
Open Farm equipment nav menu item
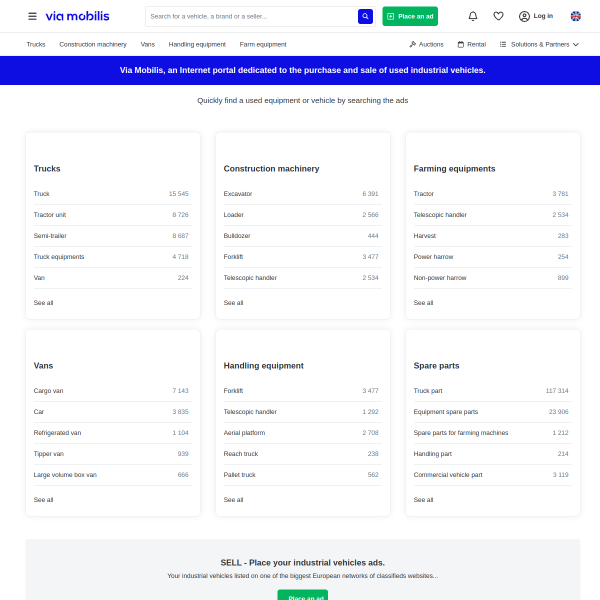pyautogui.click(x=263, y=44)
